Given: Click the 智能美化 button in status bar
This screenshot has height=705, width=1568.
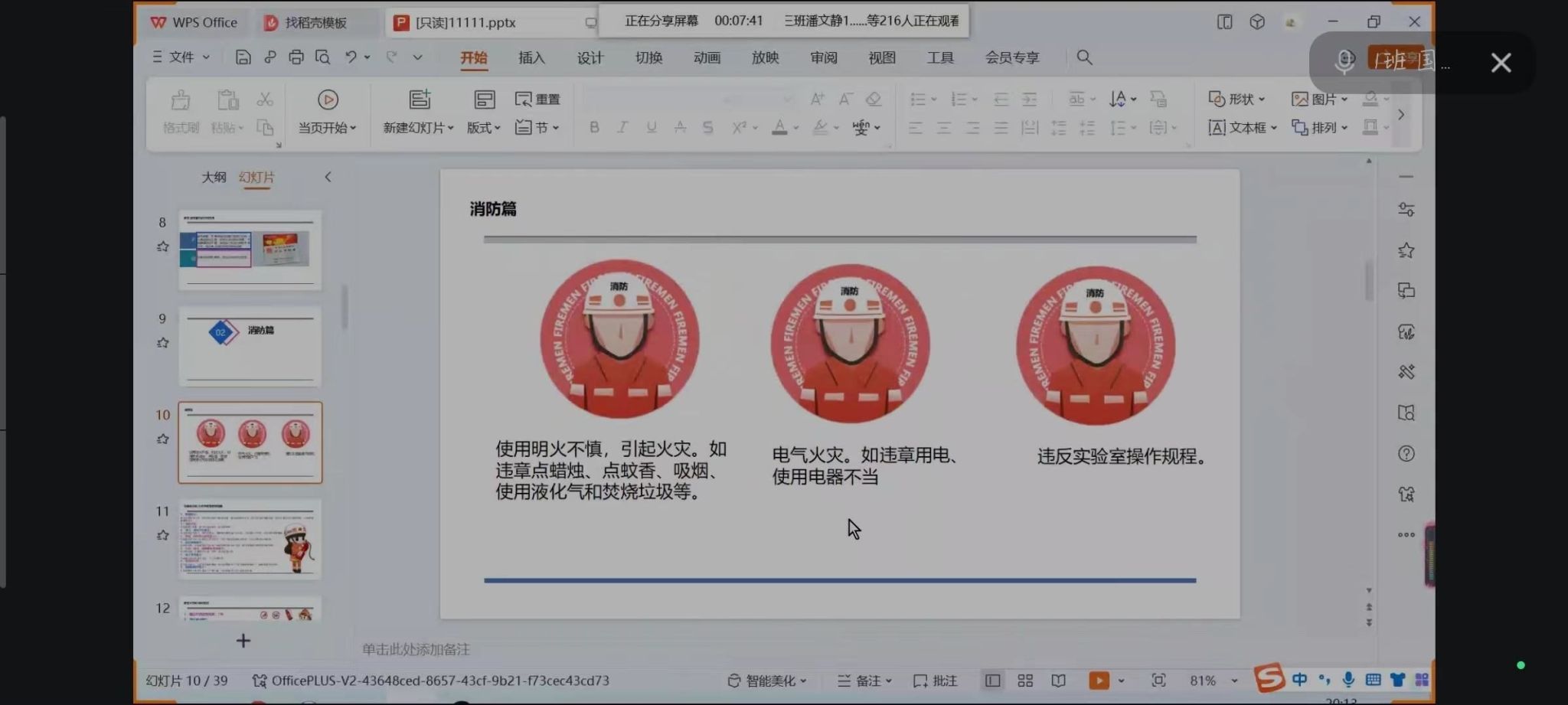Looking at the screenshot, I should pyautogui.click(x=766, y=681).
